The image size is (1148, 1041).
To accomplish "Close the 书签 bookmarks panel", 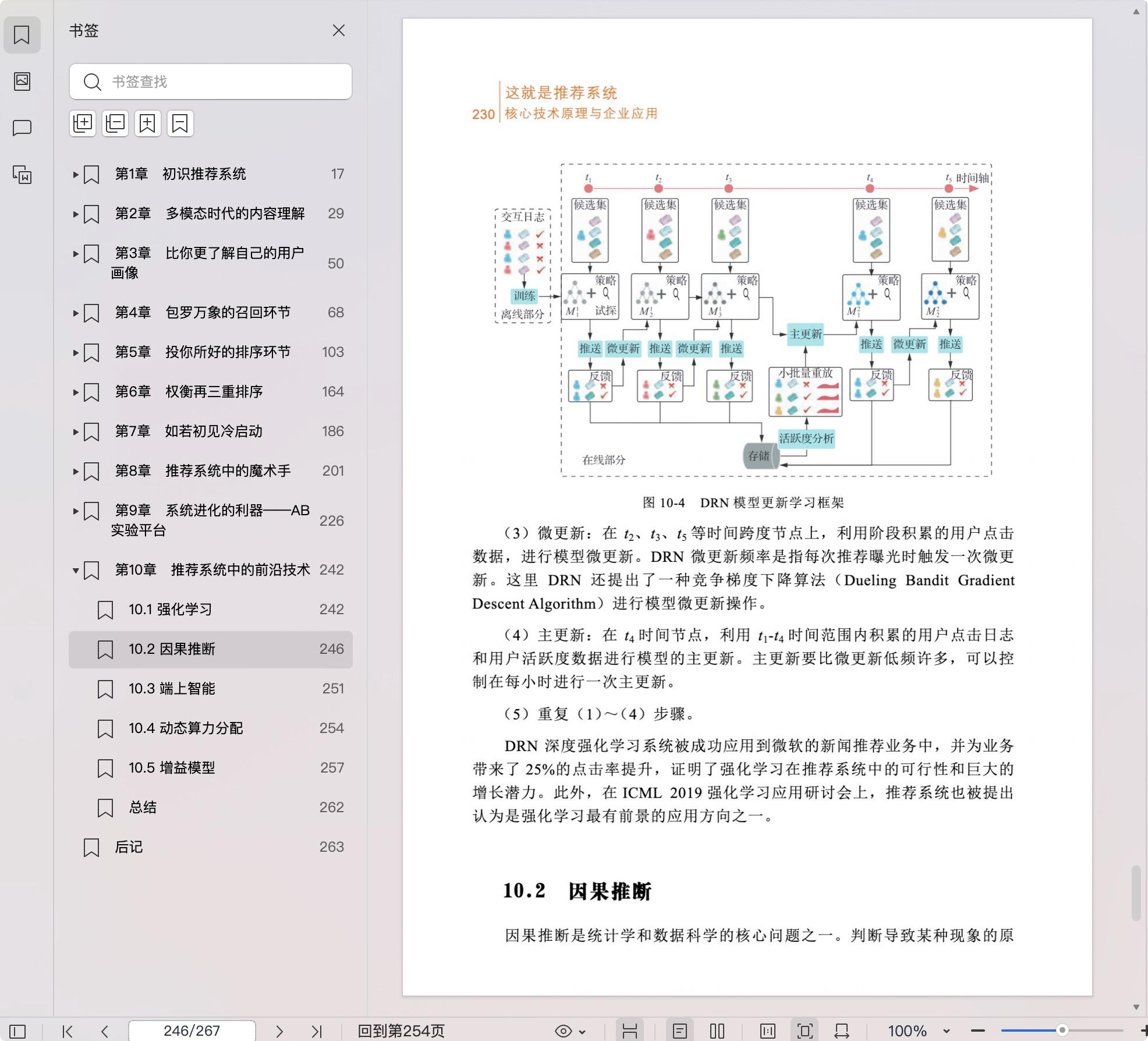I will point(339,30).
